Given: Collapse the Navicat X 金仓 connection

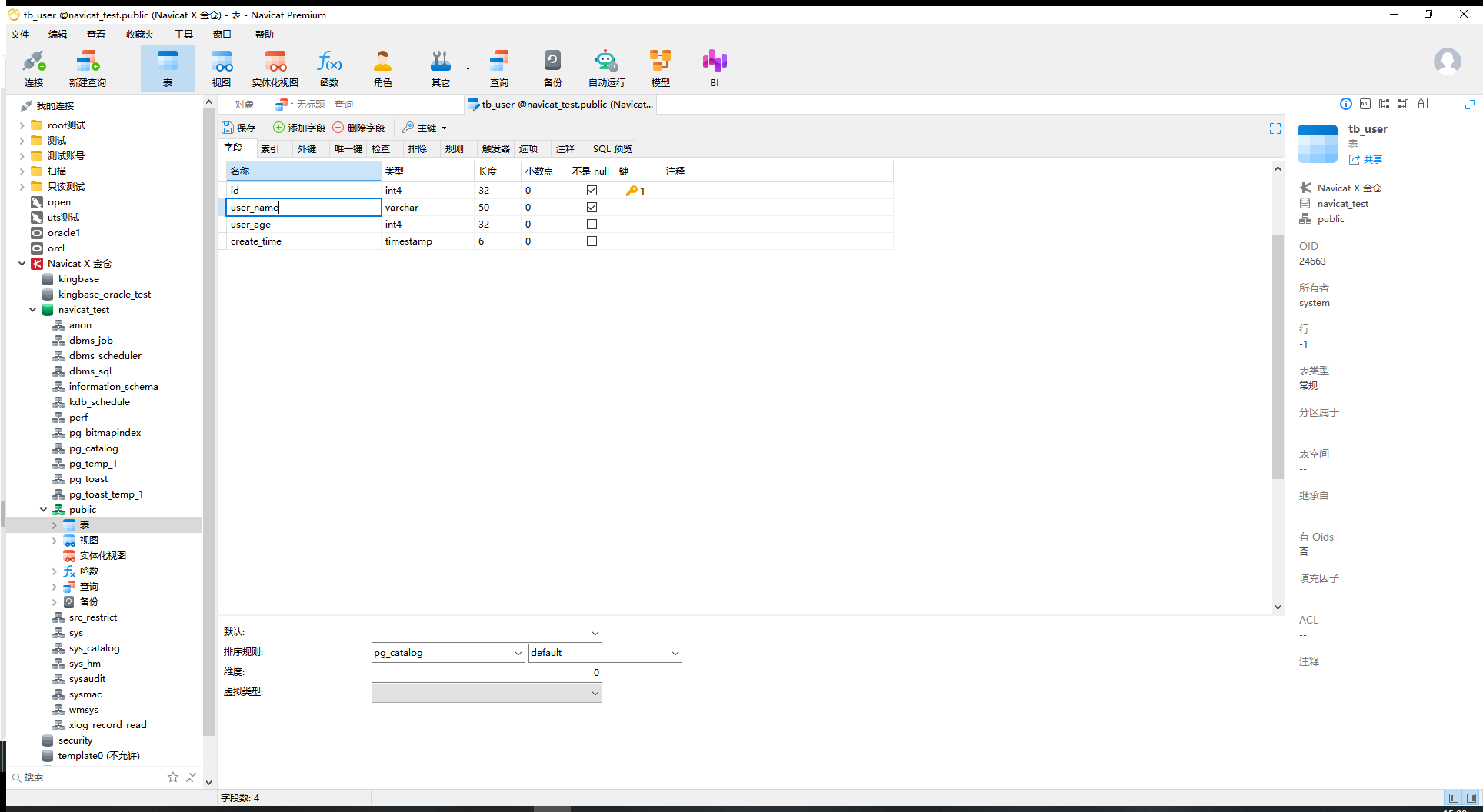Looking at the screenshot, I should (22, 264).
